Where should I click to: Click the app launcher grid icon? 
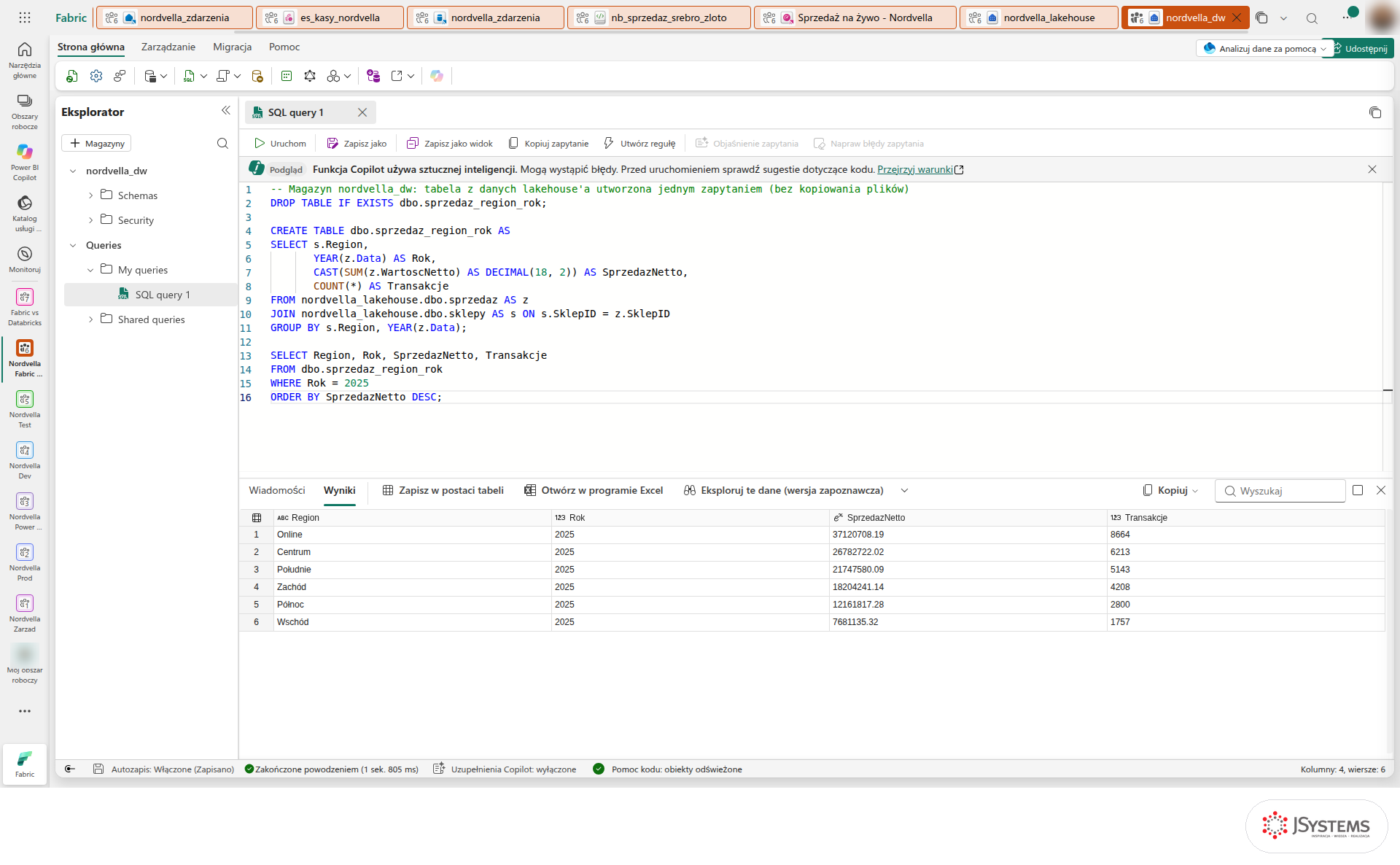tap(25, 18)
